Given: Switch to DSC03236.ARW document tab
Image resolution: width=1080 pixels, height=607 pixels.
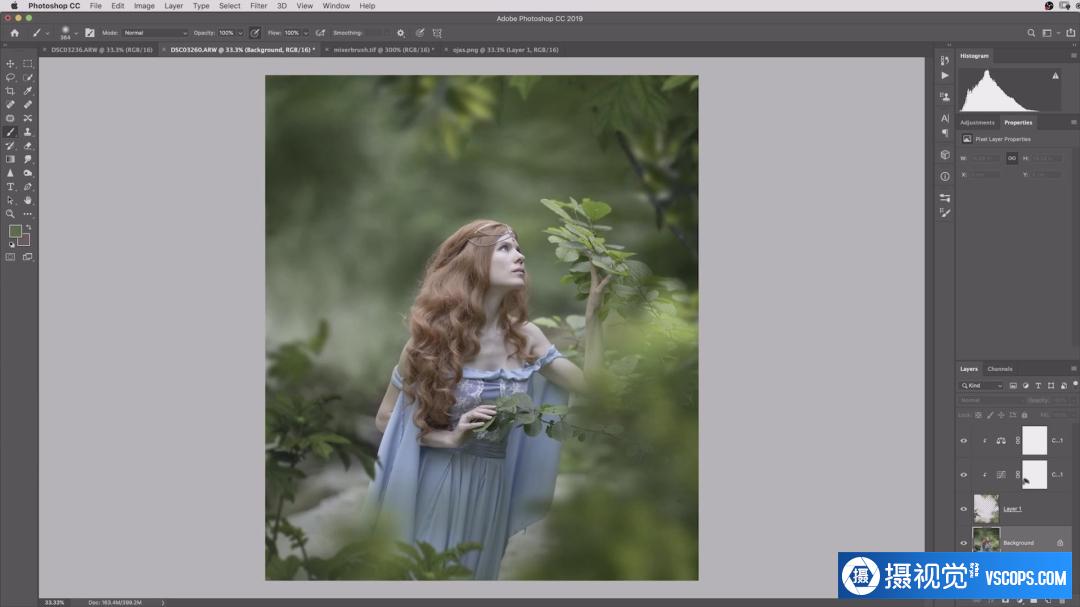Looking at the screenshot, I should pyautogui.click(x=102, y=50).
